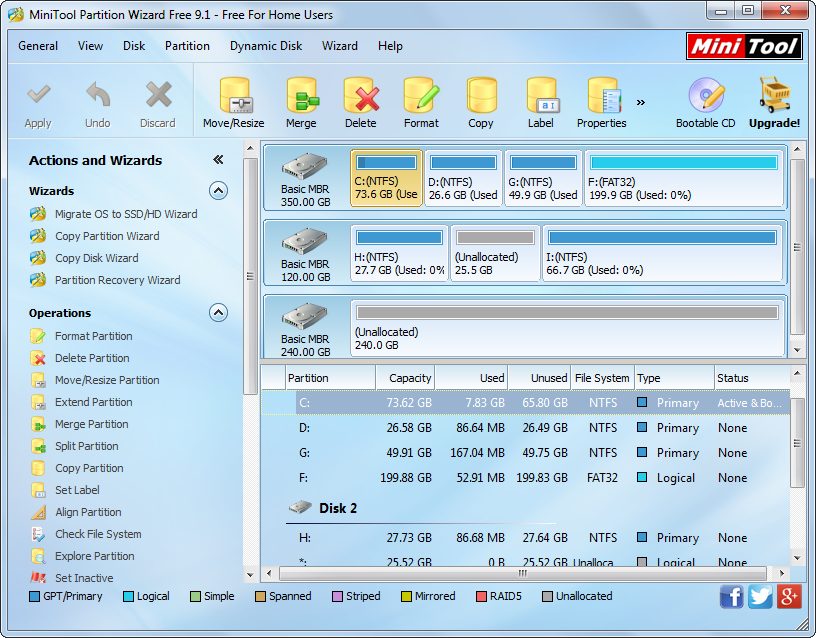Collapse the Operations section

click(219, 313)
